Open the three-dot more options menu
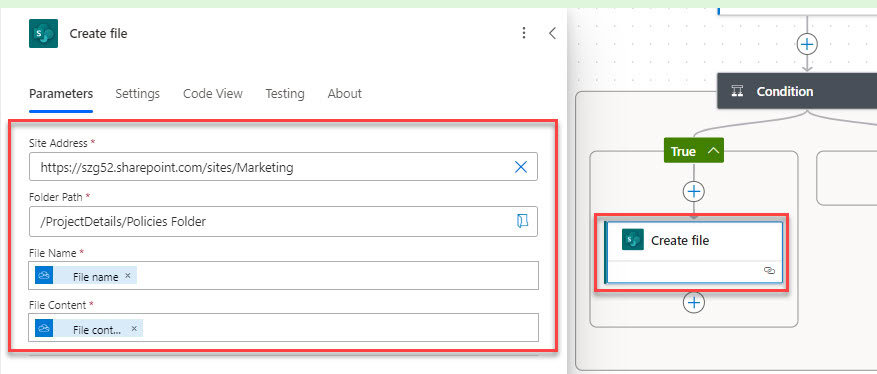The image size is (877, 374). [524, 33]
